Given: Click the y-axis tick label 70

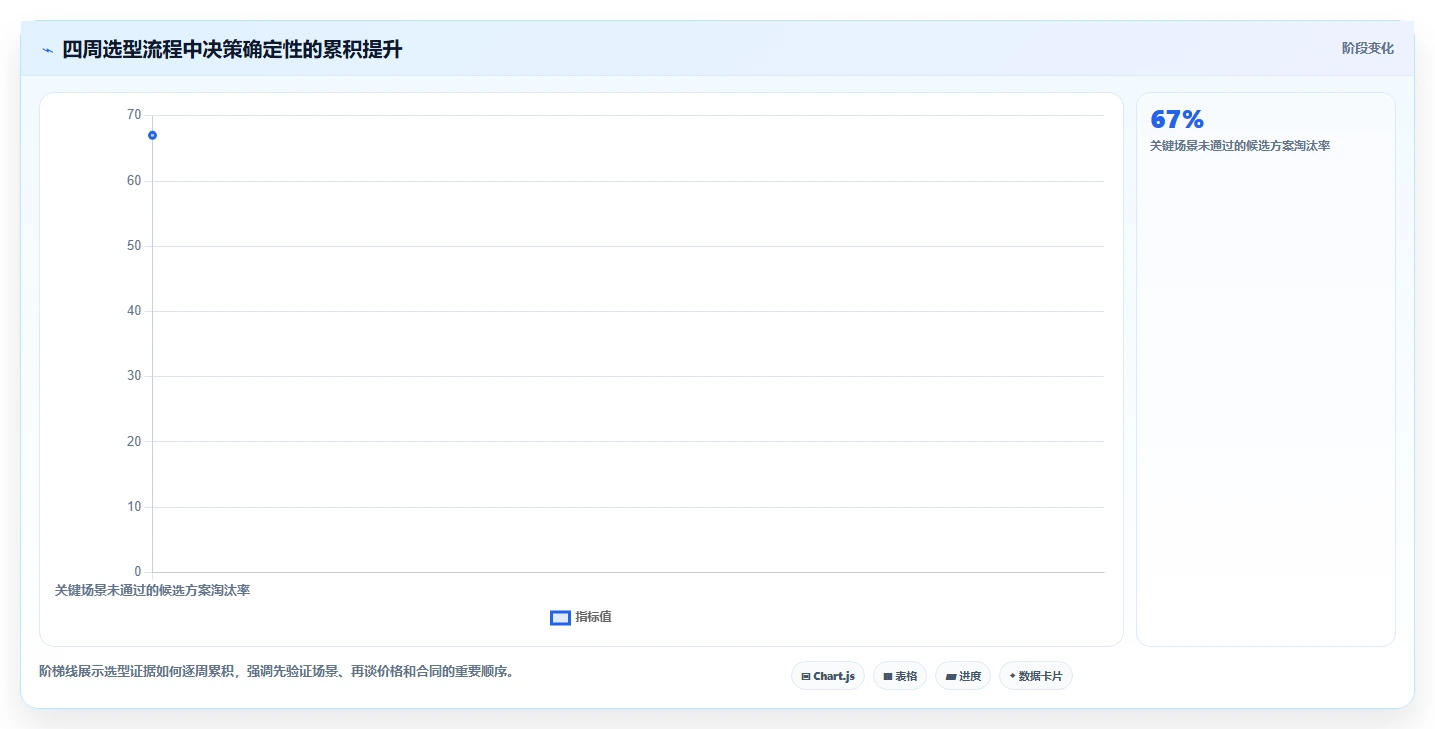Looking at the screenshot, I should 134,115.
